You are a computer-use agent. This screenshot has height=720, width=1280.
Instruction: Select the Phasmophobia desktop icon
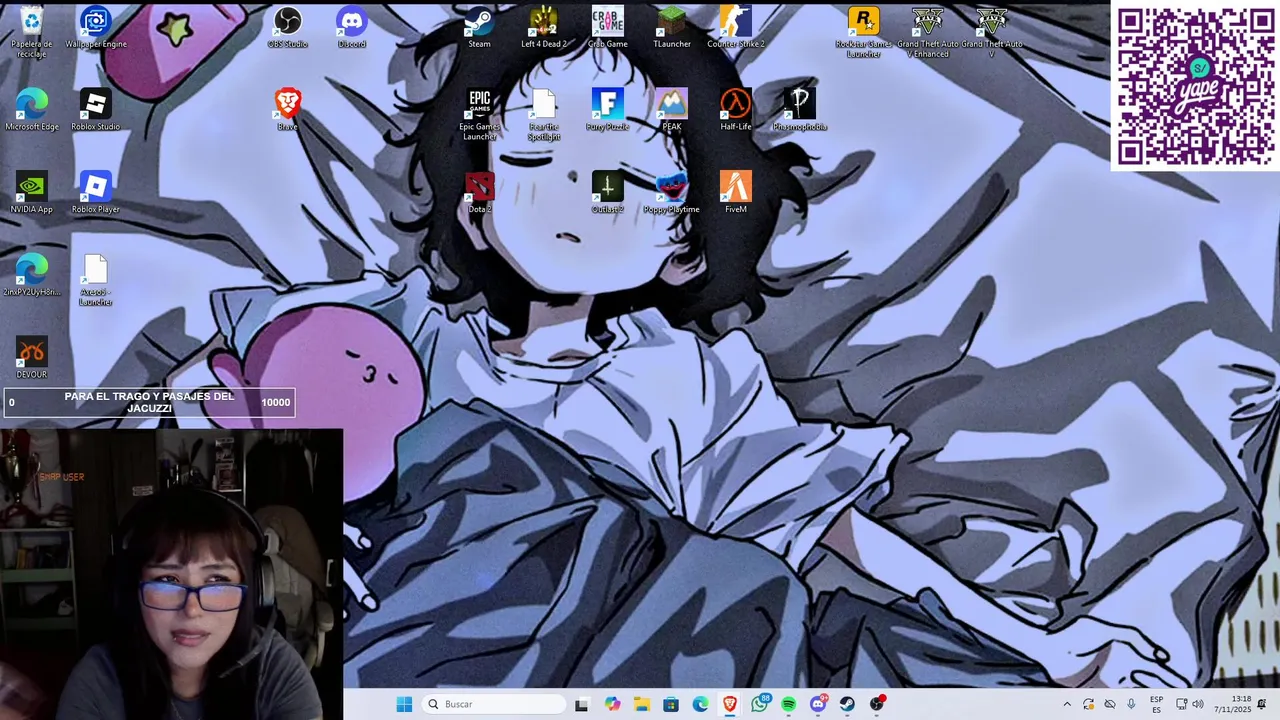[800, 110]
